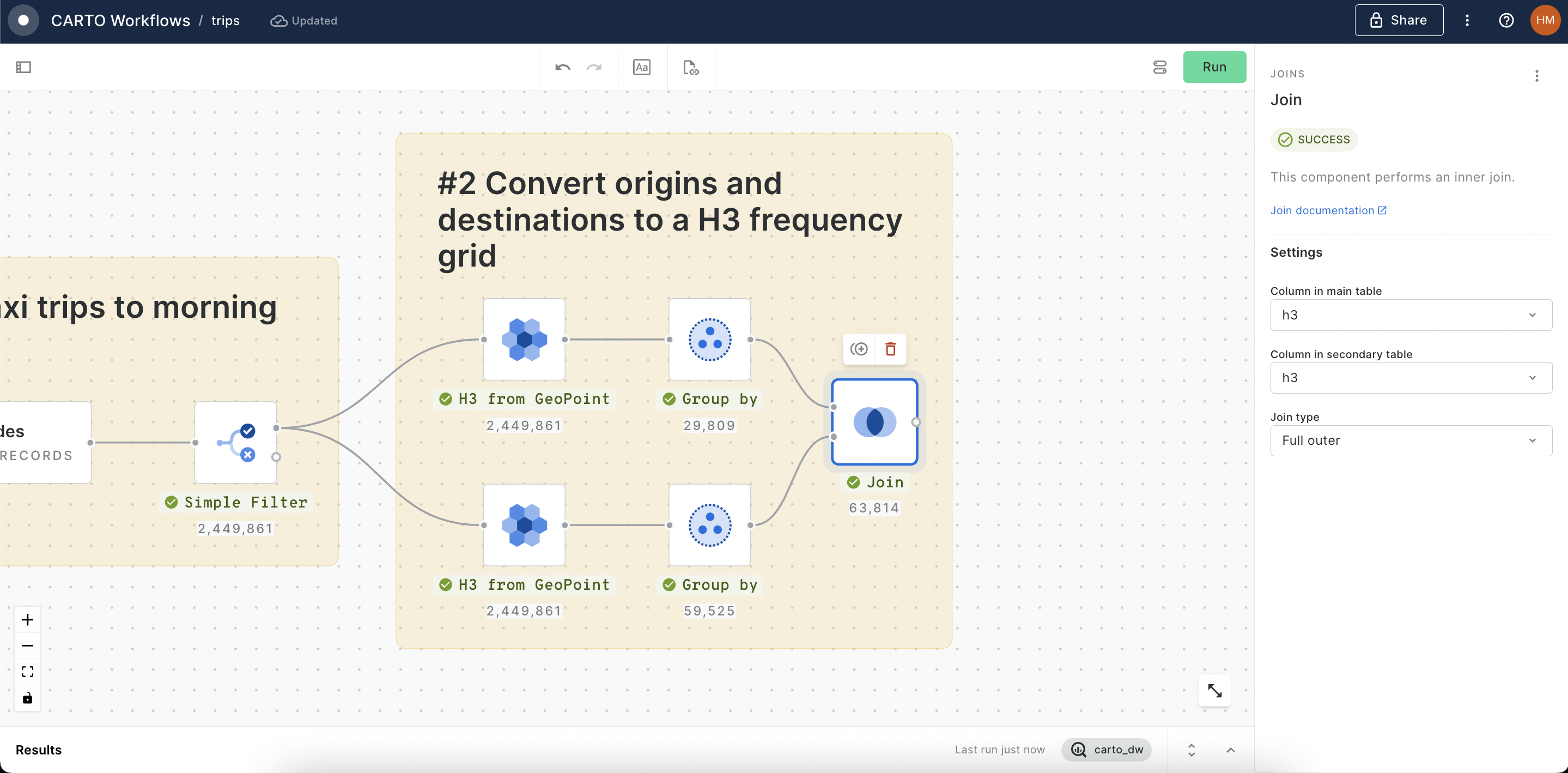
Task: Open the Join panel kebab menu
Action: coord(1537,76)
